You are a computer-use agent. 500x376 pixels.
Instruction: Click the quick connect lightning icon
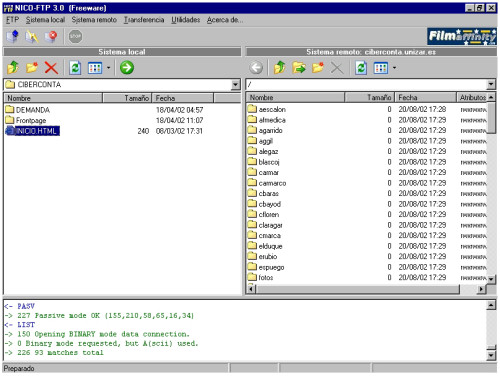click(32, 36)
